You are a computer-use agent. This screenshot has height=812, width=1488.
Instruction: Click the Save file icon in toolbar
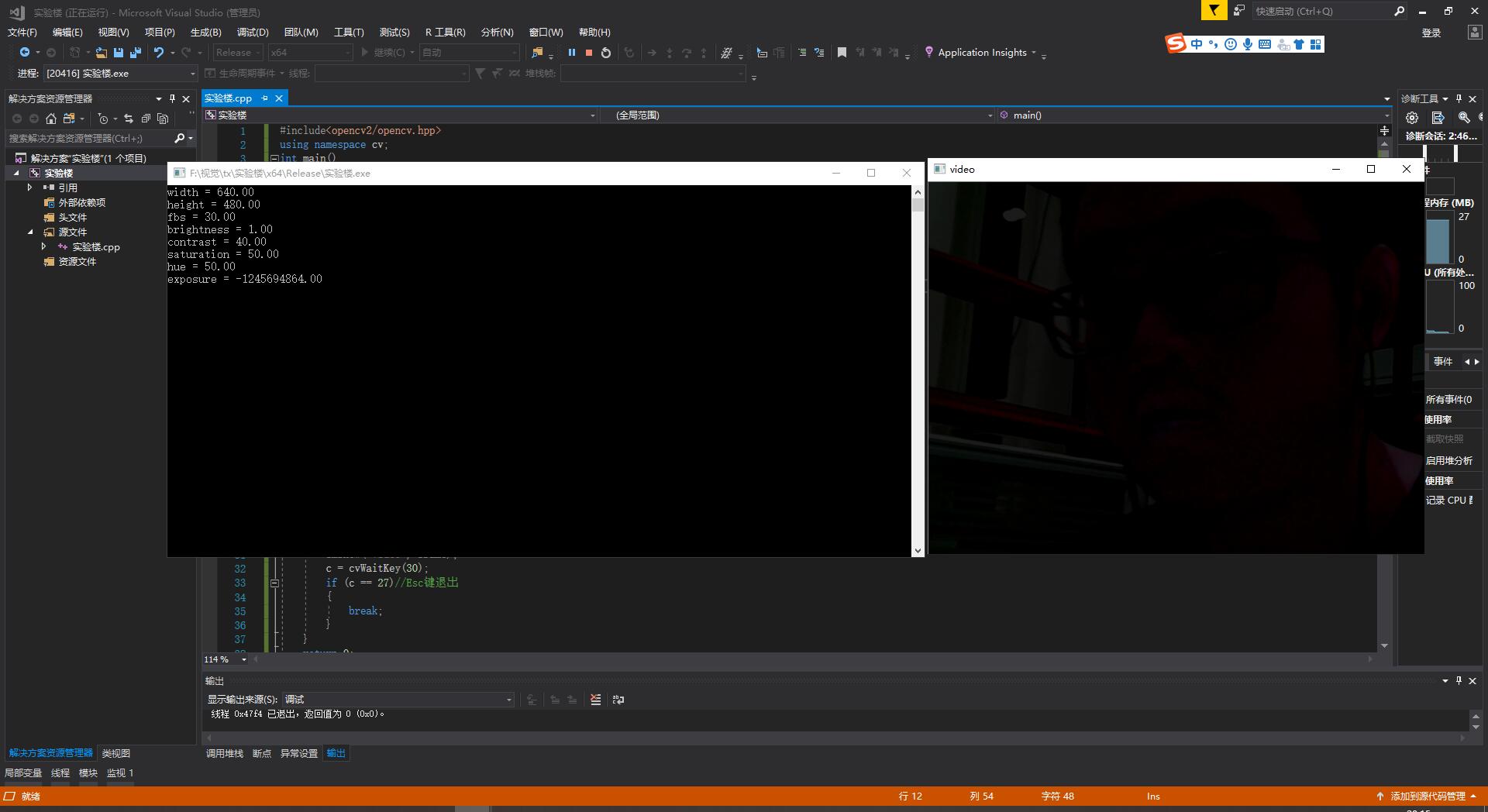coord(119,53)
